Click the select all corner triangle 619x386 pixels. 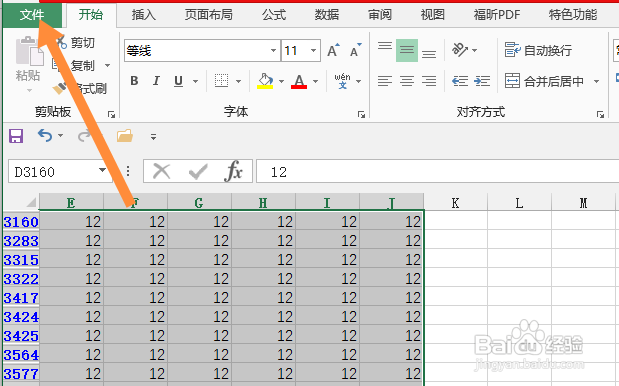31,202
